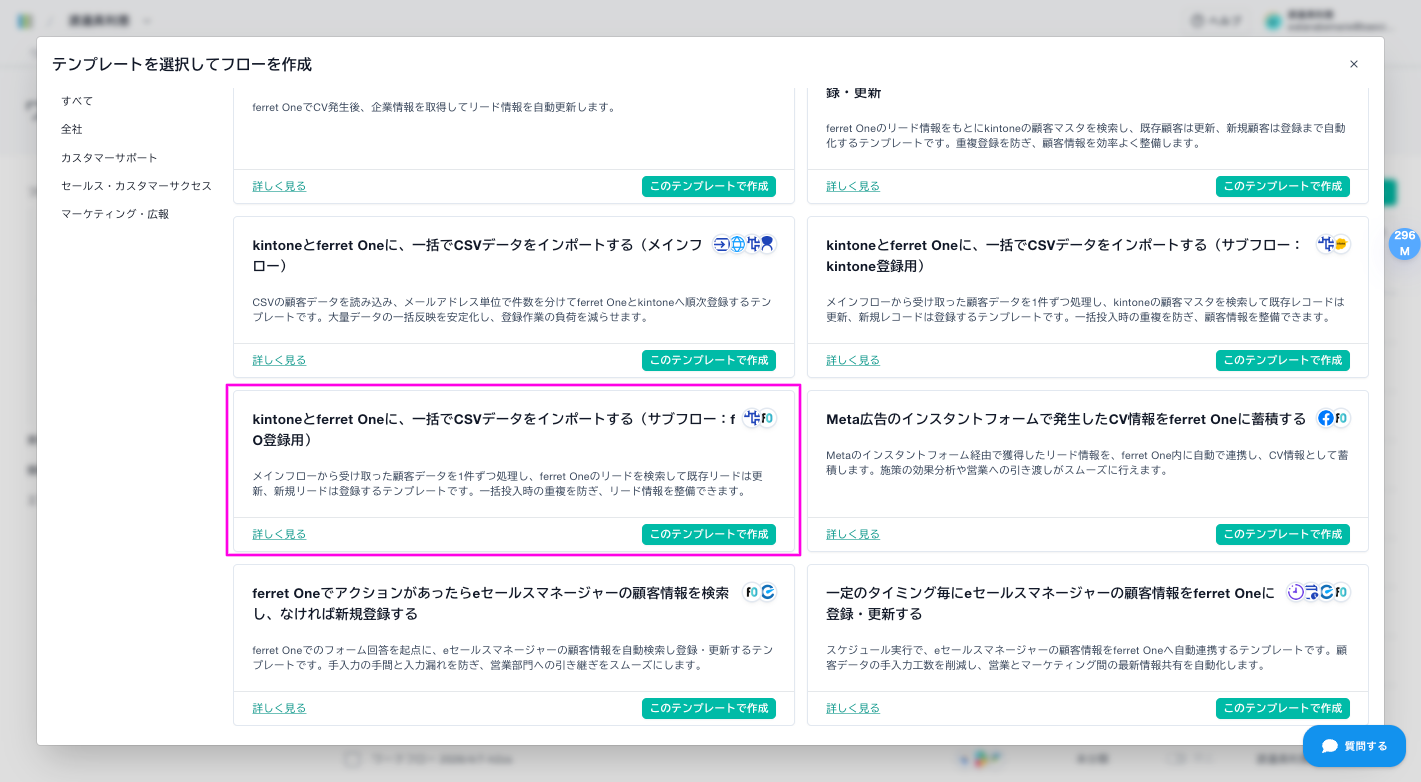Click ferret One icon on fO登録用 template
The height and width of the screenshot is (782, 1421).
(768, 419)
